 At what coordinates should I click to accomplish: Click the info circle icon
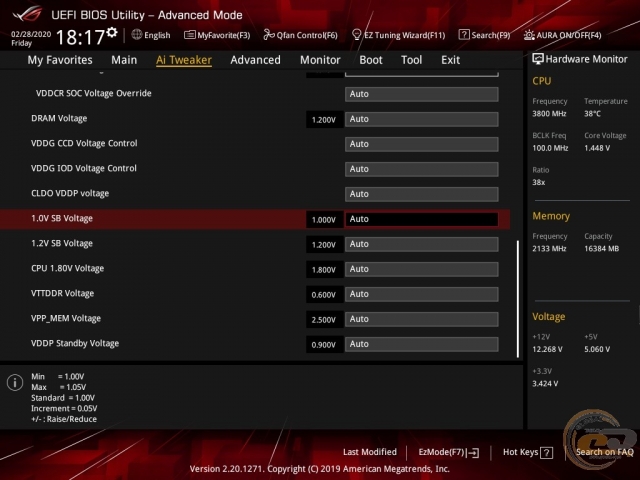point(15,382)
